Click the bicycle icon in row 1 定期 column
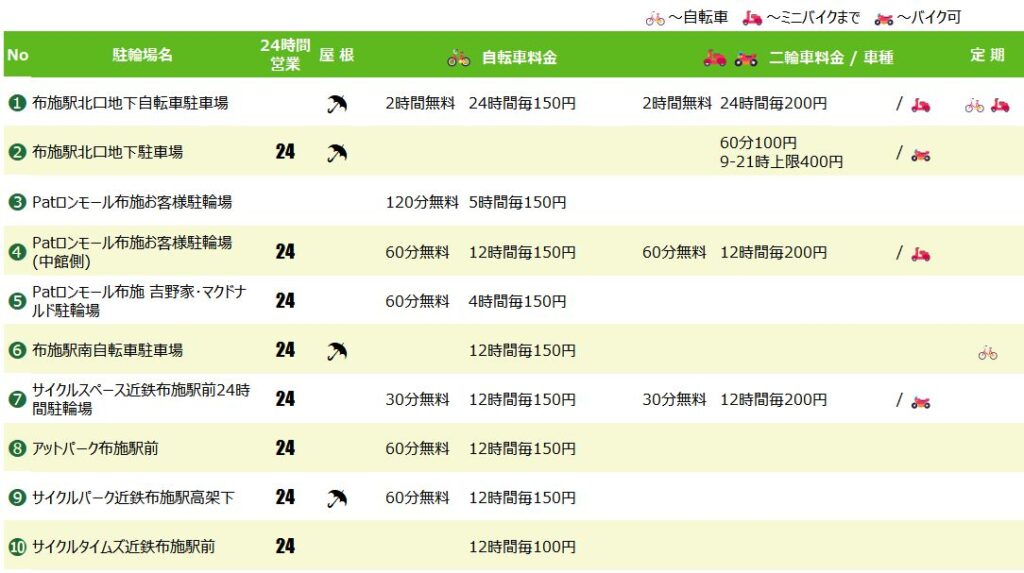This screenshot has height=573, width=1024. click(x=974, y=105)
